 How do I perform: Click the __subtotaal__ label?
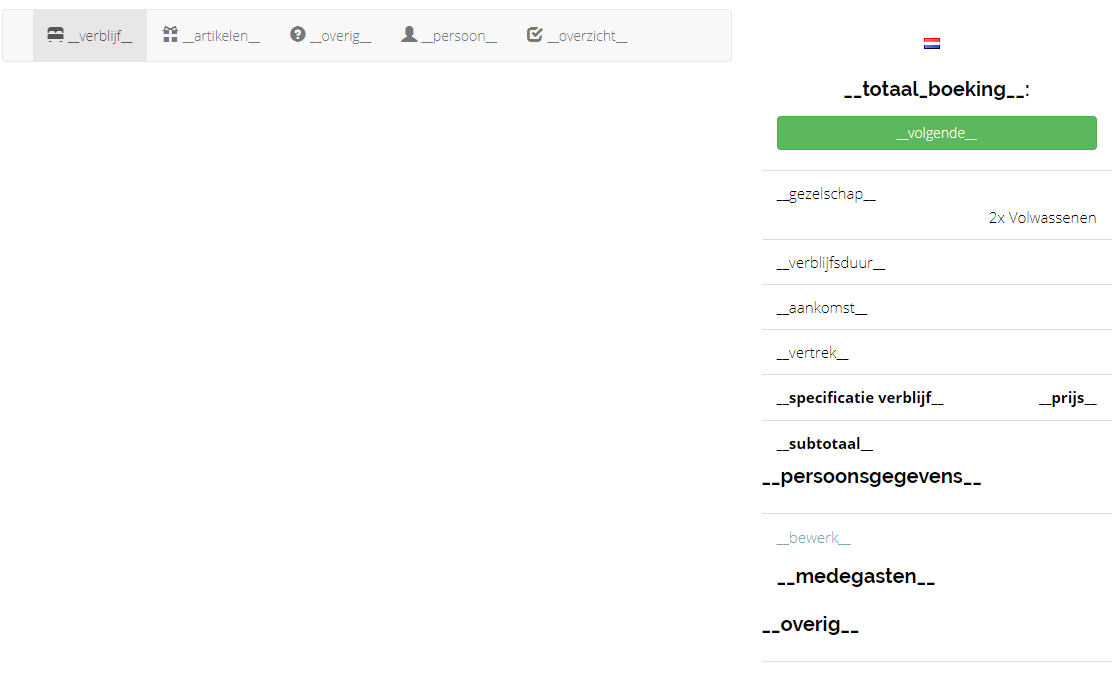point(825,444)
